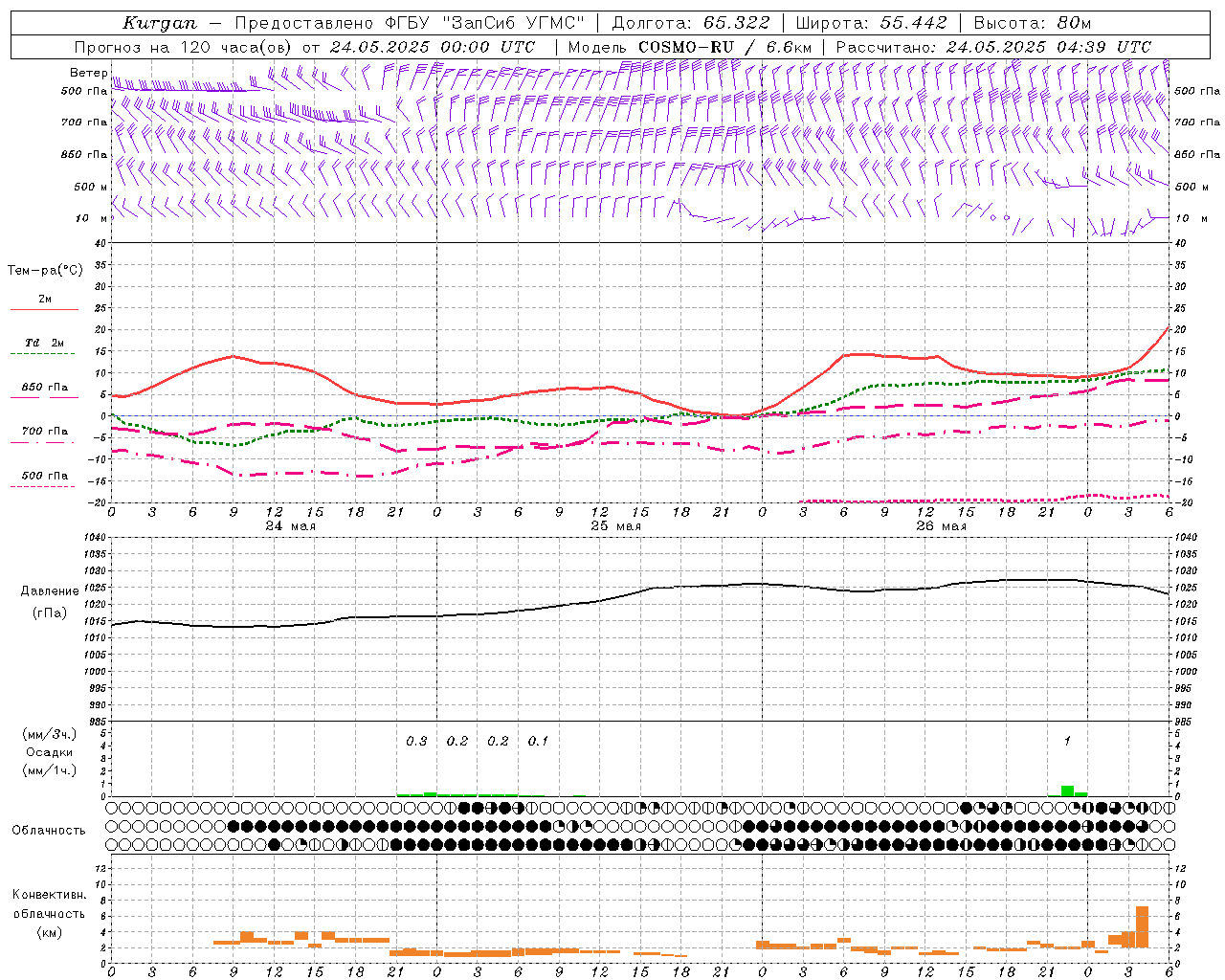
Task: Click "Прогноз на 120 часа(ов)" forecast text
Action: (185, 47)
